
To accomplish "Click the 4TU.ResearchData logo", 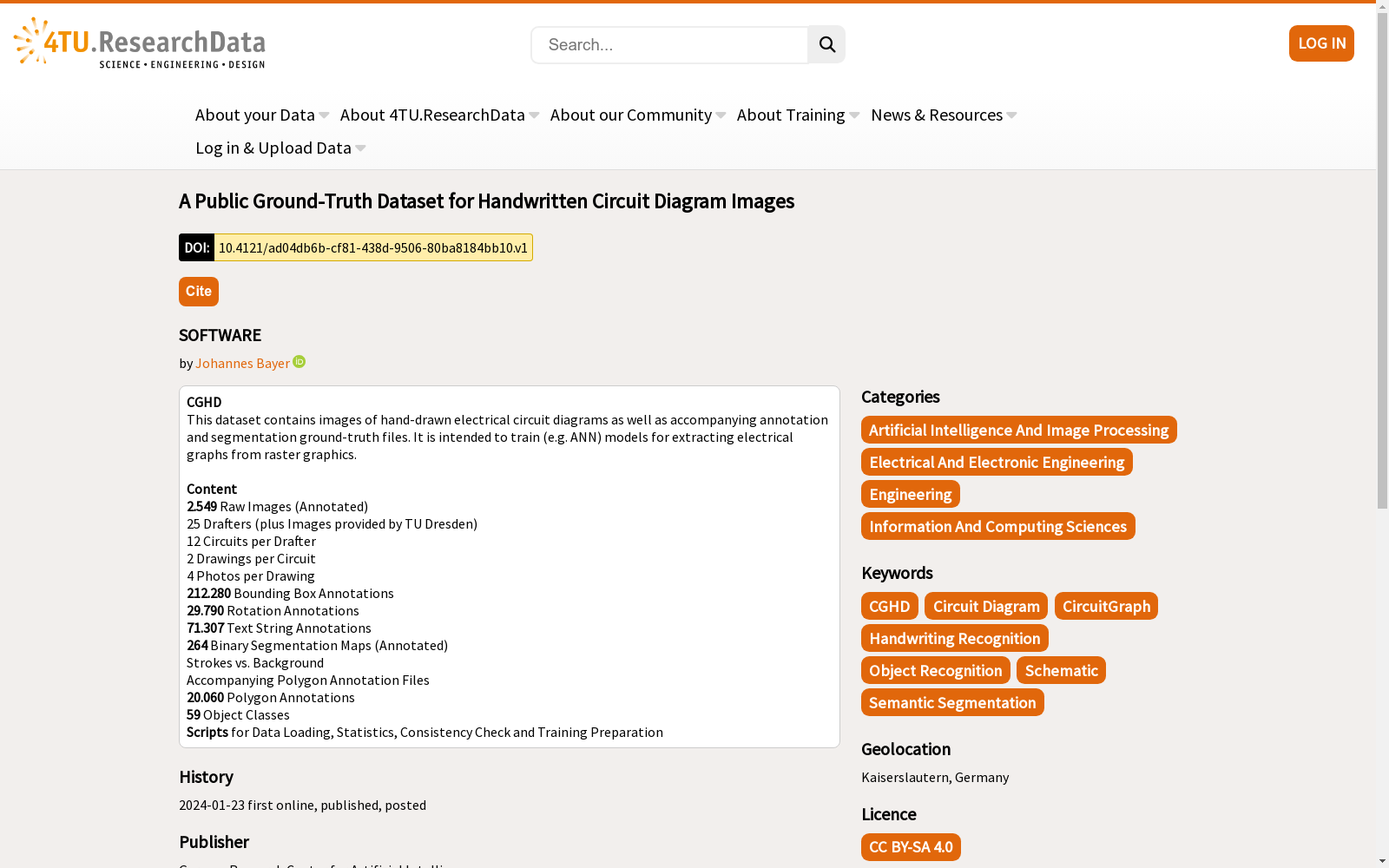I will (x=139, y=43).
